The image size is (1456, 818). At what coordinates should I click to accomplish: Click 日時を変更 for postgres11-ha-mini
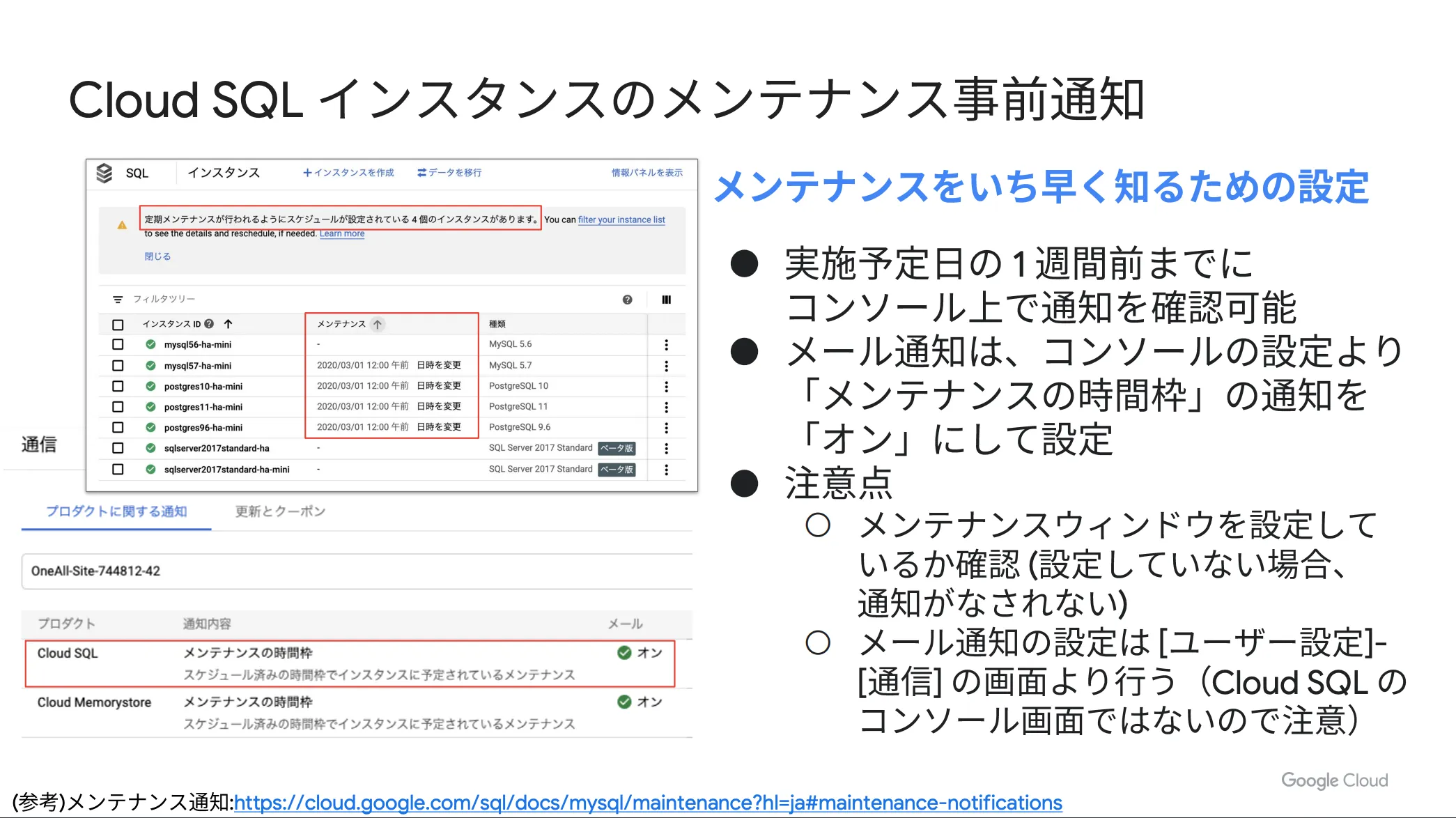click(x=439, y=406)
